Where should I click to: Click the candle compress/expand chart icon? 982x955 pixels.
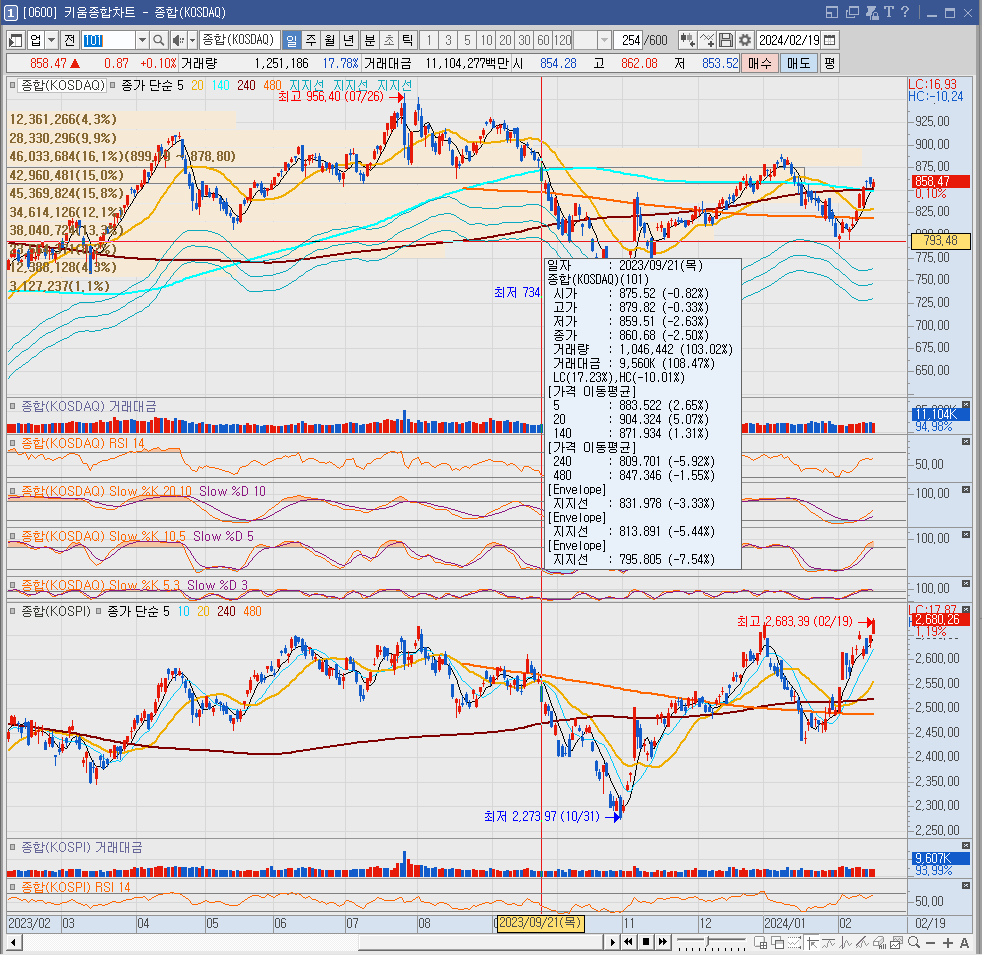click(x=687, y=41)
